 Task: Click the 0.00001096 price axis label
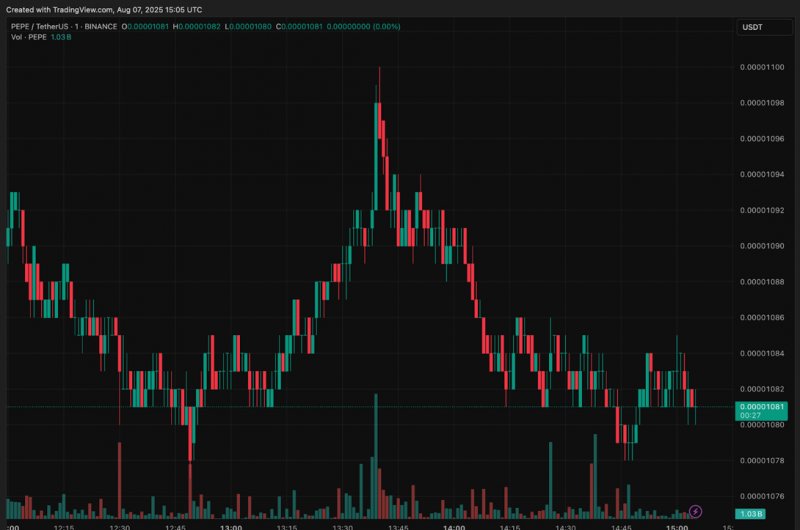[x=762, y=139]
